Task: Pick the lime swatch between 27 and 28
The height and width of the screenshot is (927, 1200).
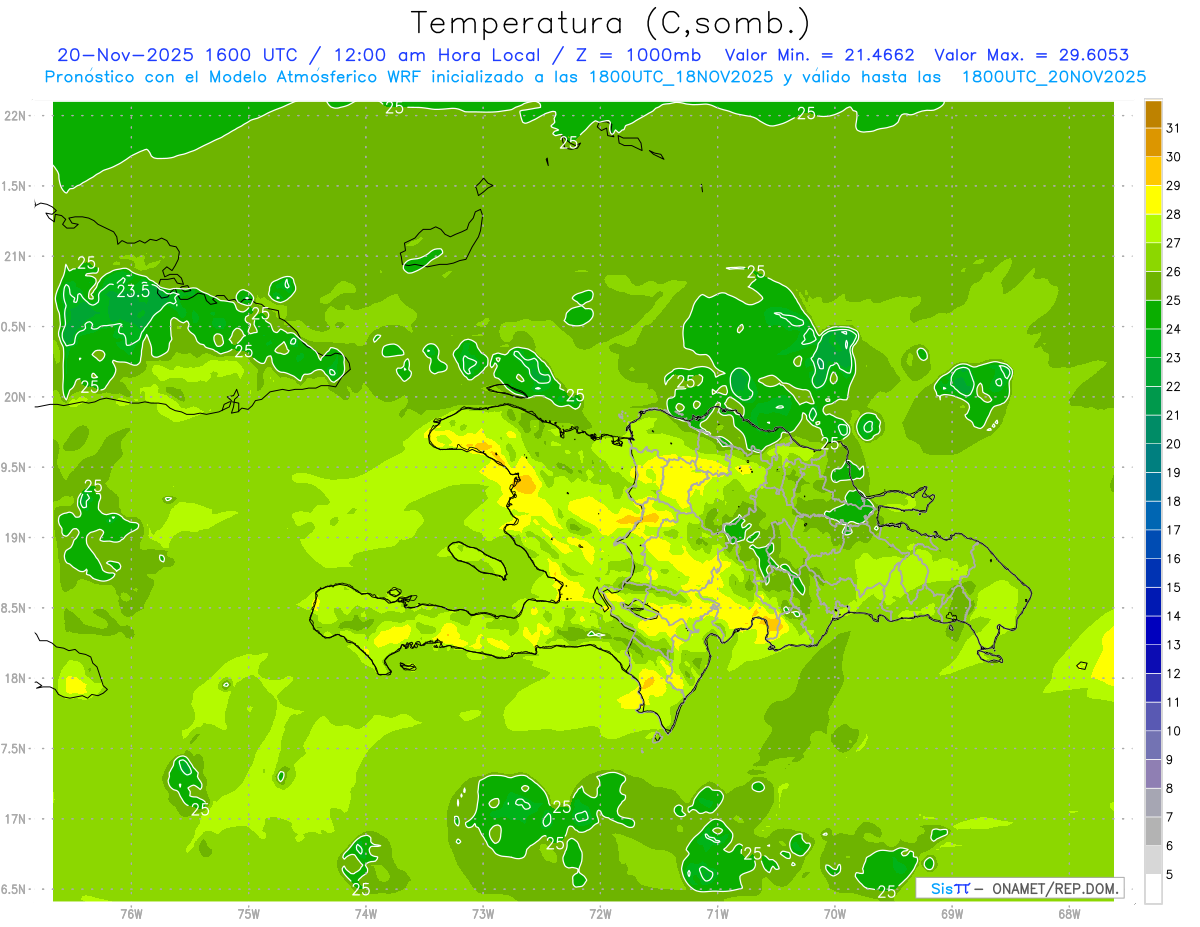Action: (1153, 228)
